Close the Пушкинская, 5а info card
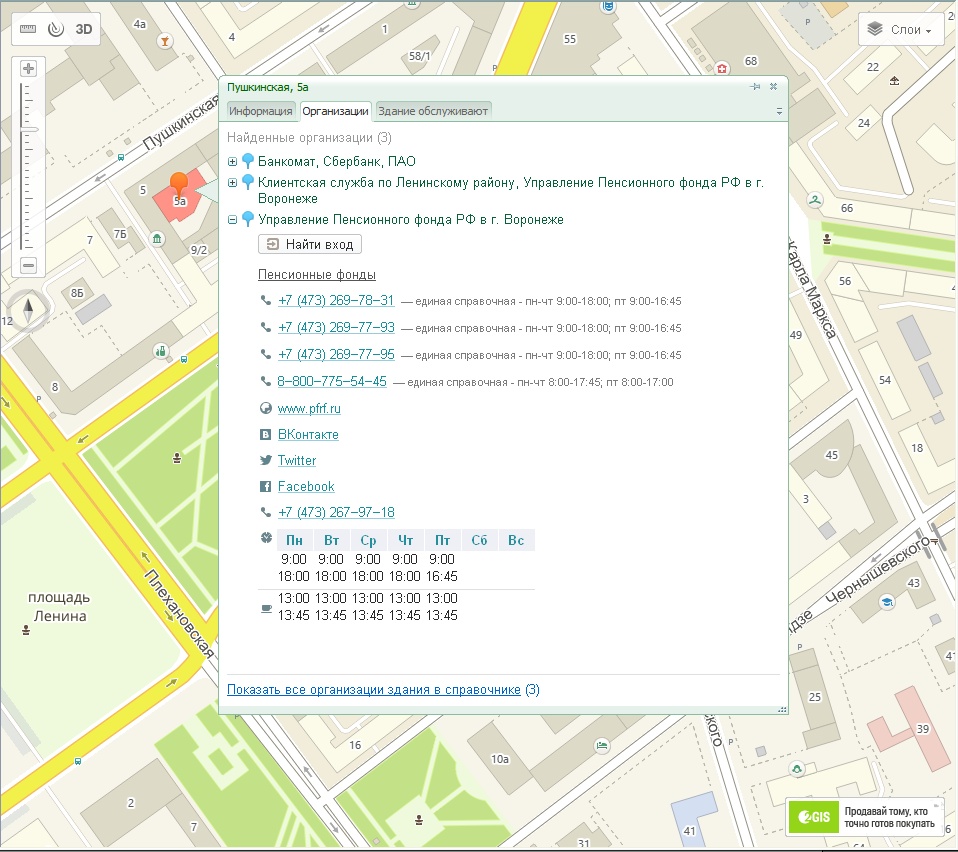The height and width of the screenshot is (852, 958). 773,87
